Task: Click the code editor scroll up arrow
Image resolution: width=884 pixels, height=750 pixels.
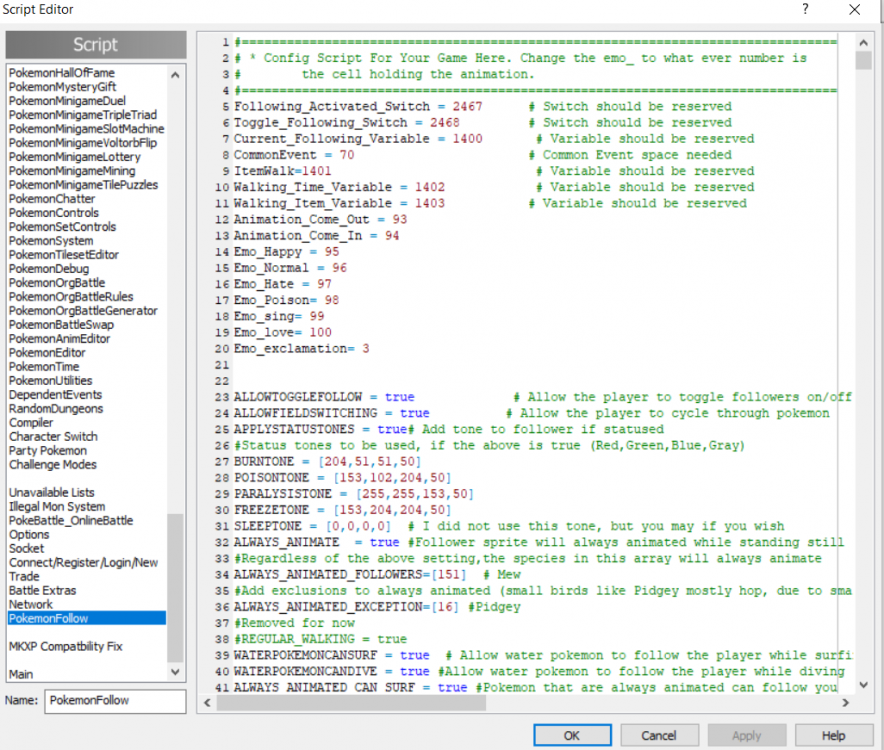Action: point(863,42)
